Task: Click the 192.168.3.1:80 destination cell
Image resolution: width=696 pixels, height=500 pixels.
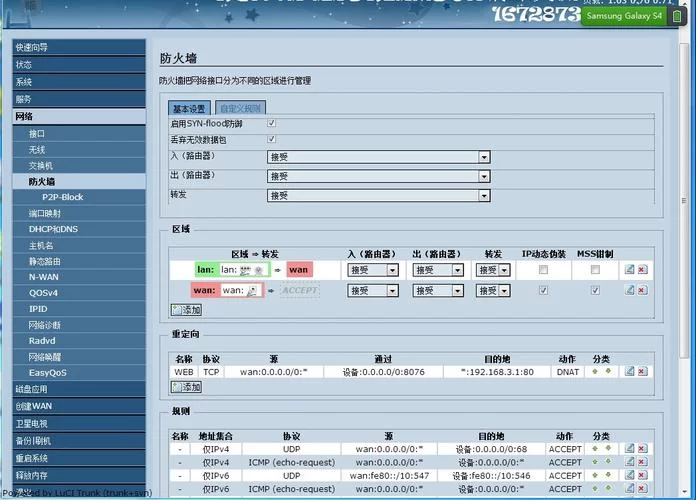Action: pos(497,372)
